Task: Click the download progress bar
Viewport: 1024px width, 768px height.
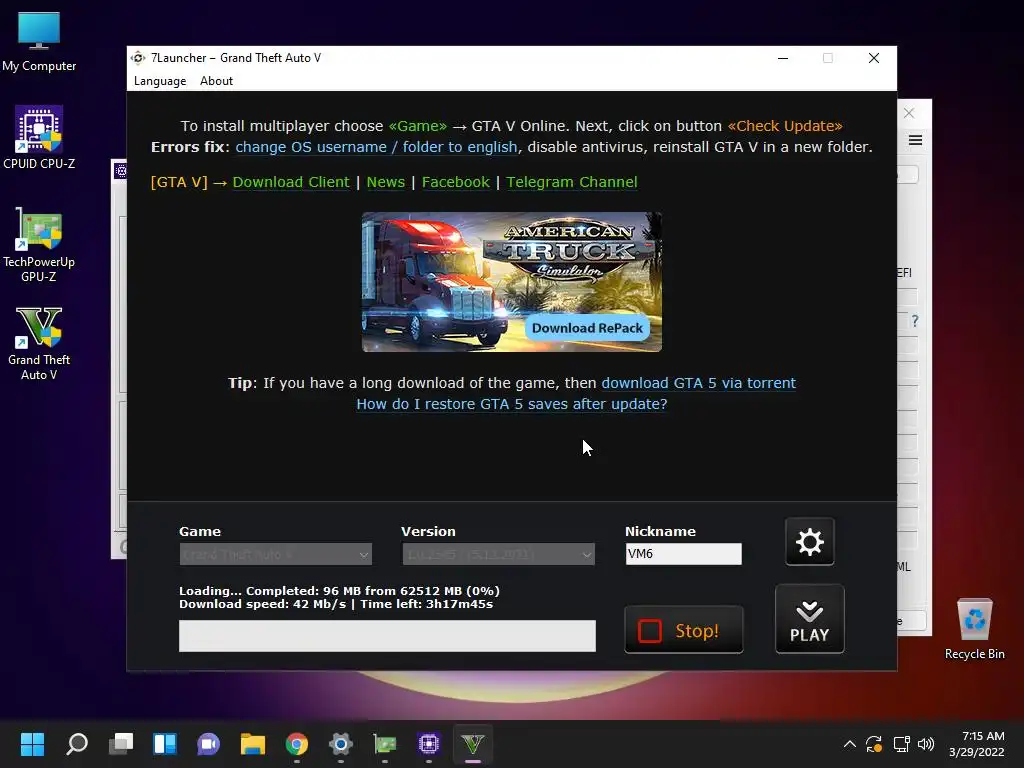Action: click(x=387, y=635)
